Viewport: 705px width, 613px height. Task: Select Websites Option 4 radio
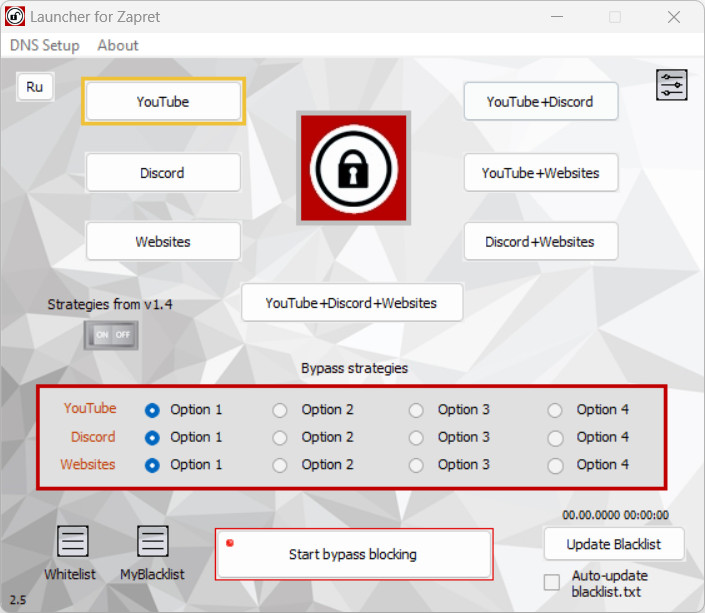[555, 465]
